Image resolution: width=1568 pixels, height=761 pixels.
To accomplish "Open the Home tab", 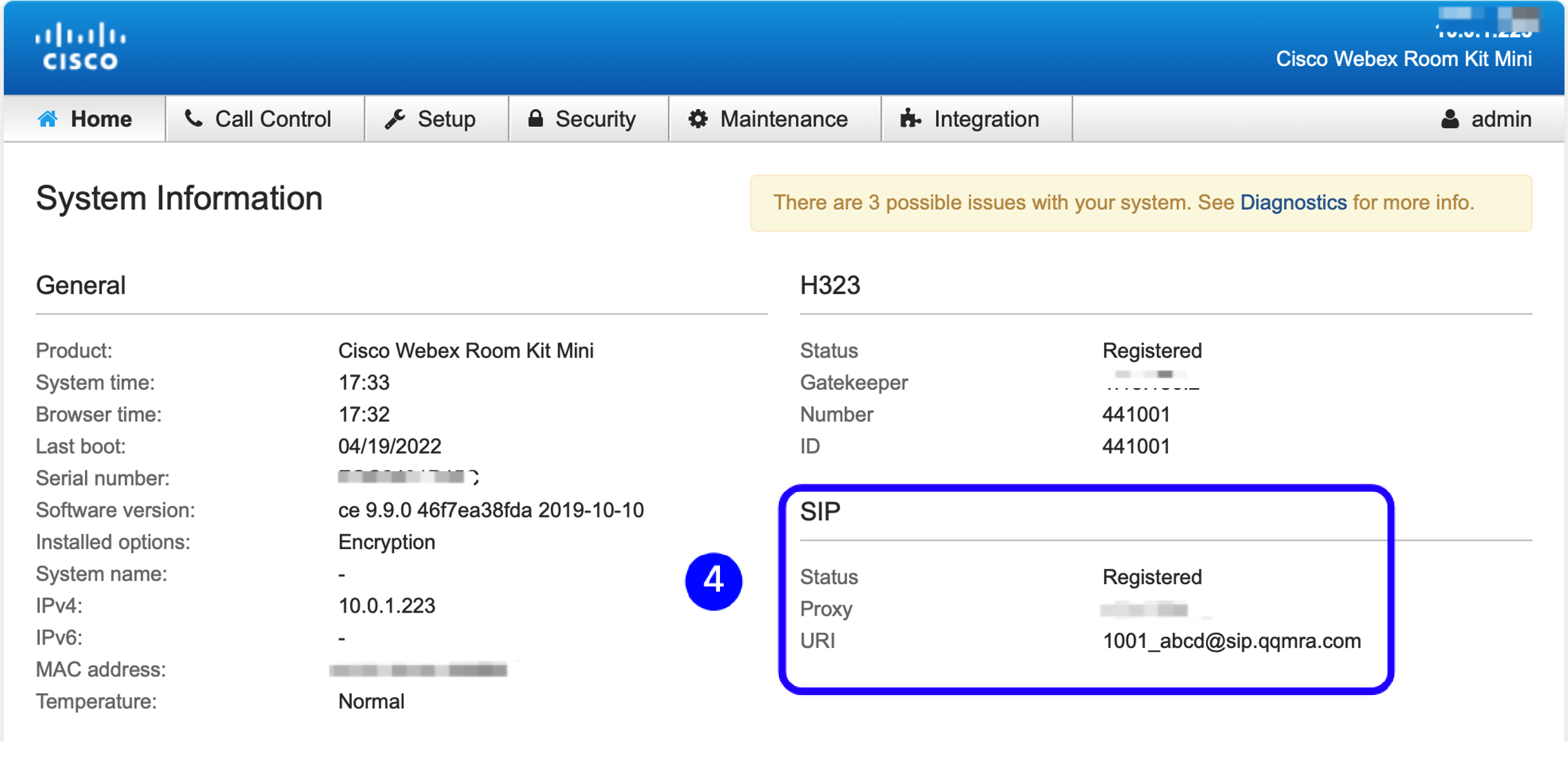I will point(85,119).
